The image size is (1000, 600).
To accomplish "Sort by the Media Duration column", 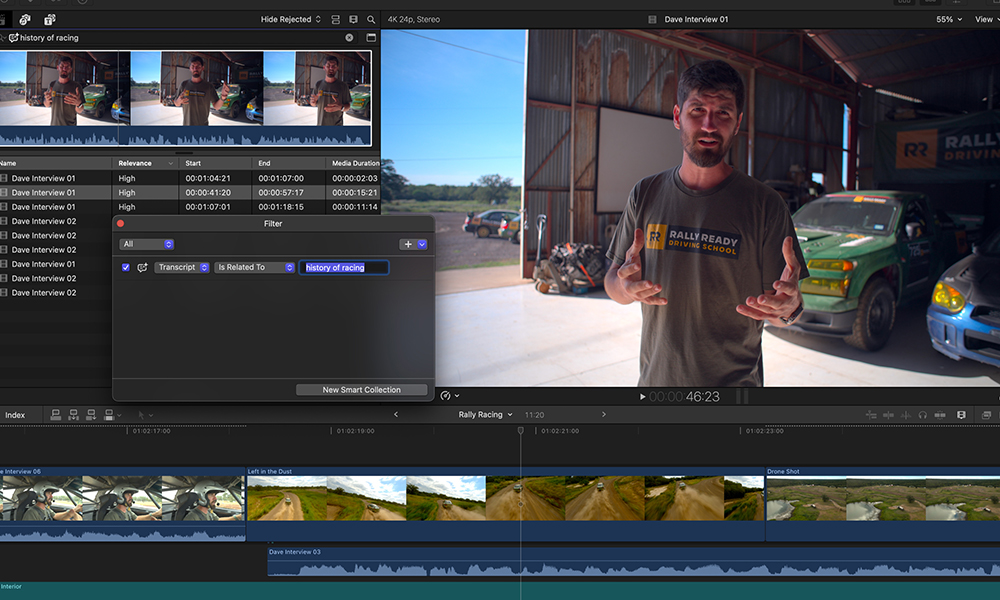I will 355,163.
